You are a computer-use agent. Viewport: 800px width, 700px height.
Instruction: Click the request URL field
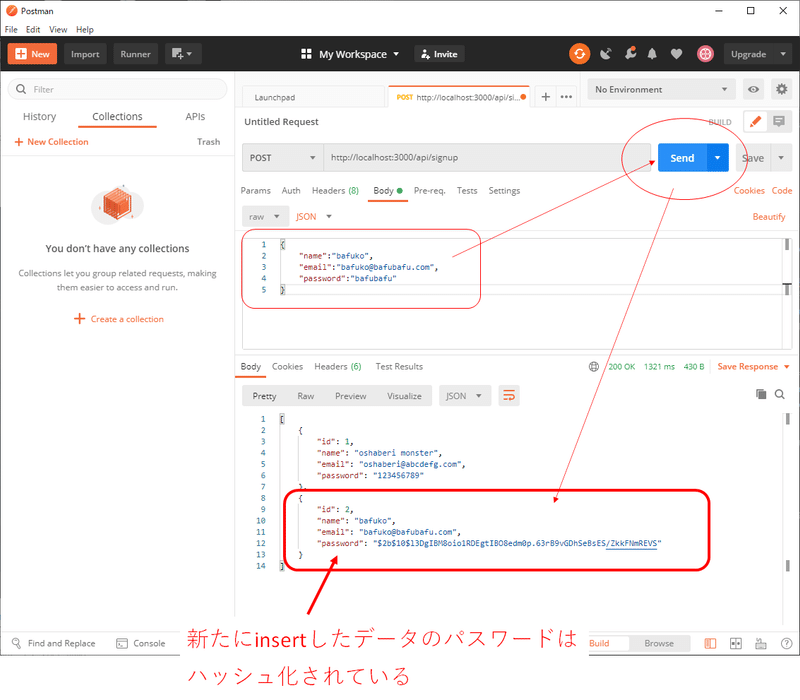[x=487, y=158]
